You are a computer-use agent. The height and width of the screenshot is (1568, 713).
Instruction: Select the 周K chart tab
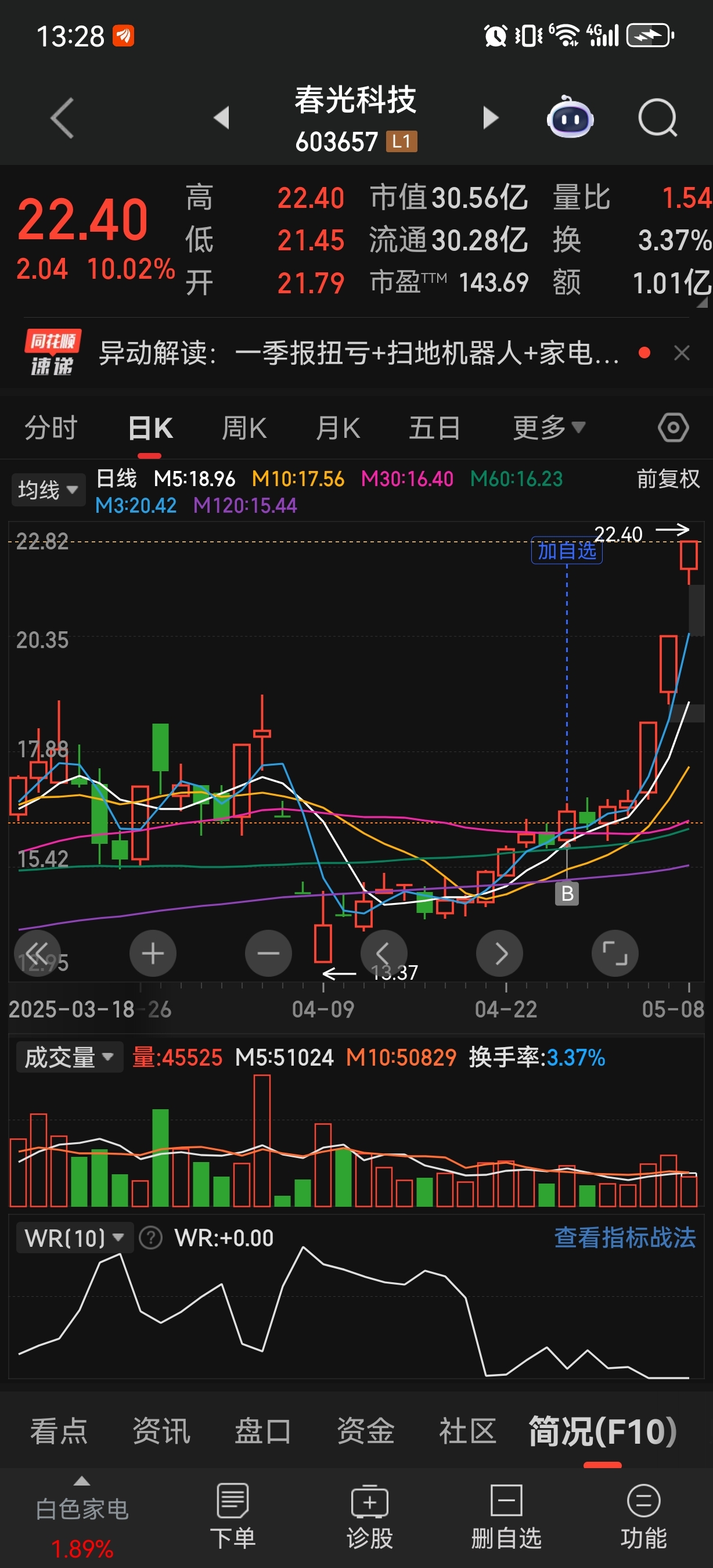click(244, 428)
